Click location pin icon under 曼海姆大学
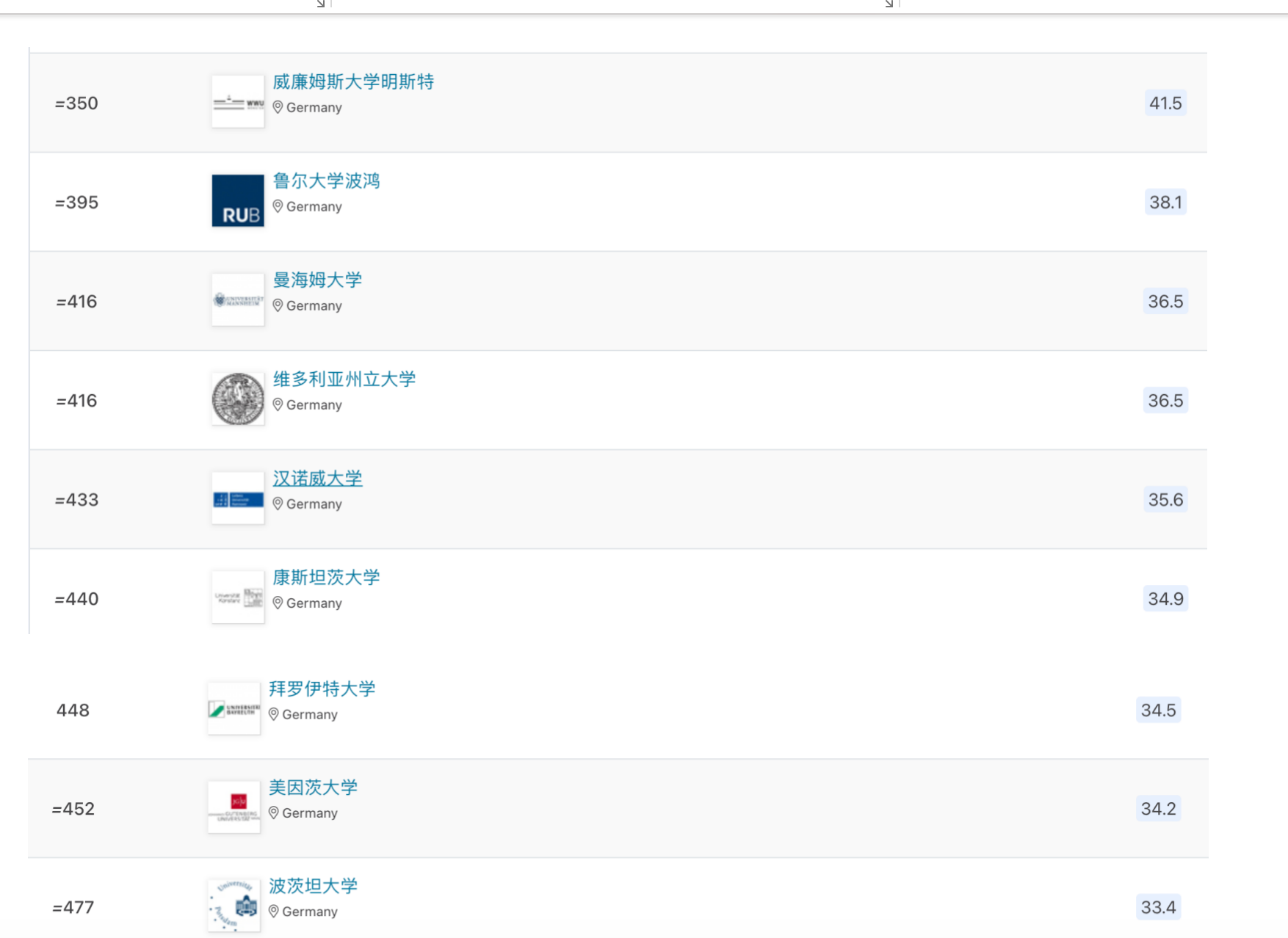Screen dimensions: 1288x938 [x=278, y=305]
